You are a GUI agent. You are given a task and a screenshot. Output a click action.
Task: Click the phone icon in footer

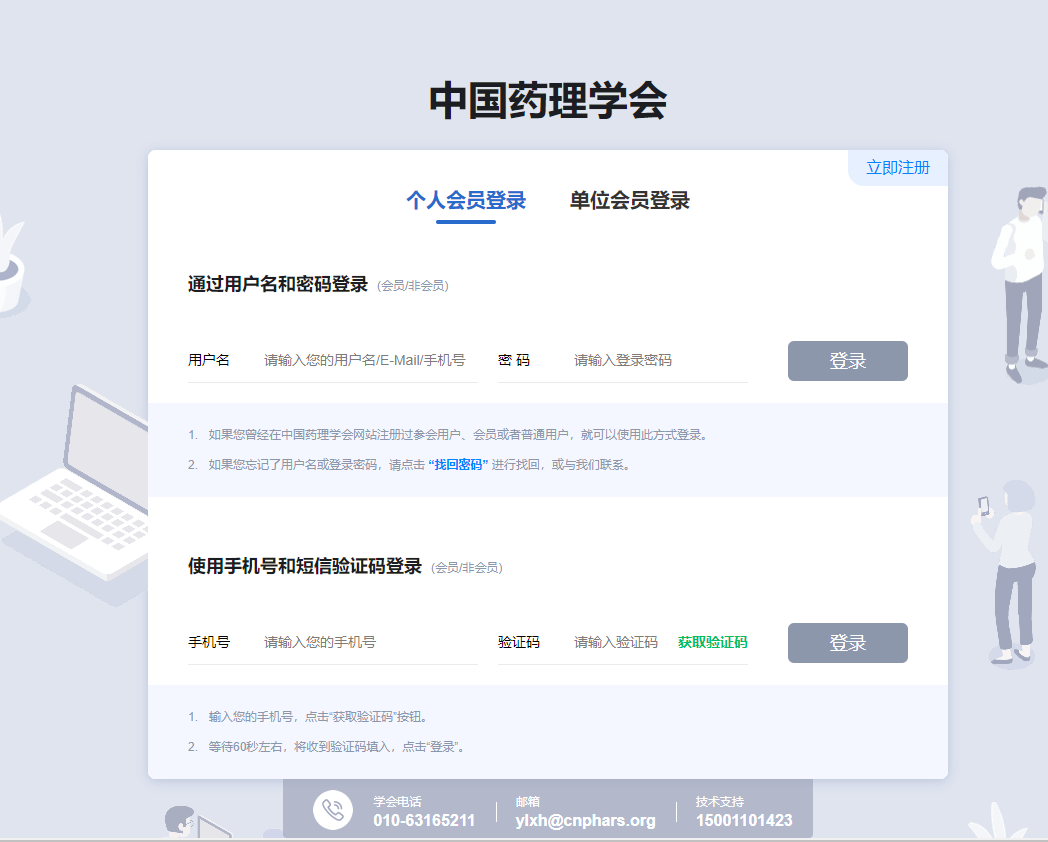pyautogui.click(x=333, y=810)
